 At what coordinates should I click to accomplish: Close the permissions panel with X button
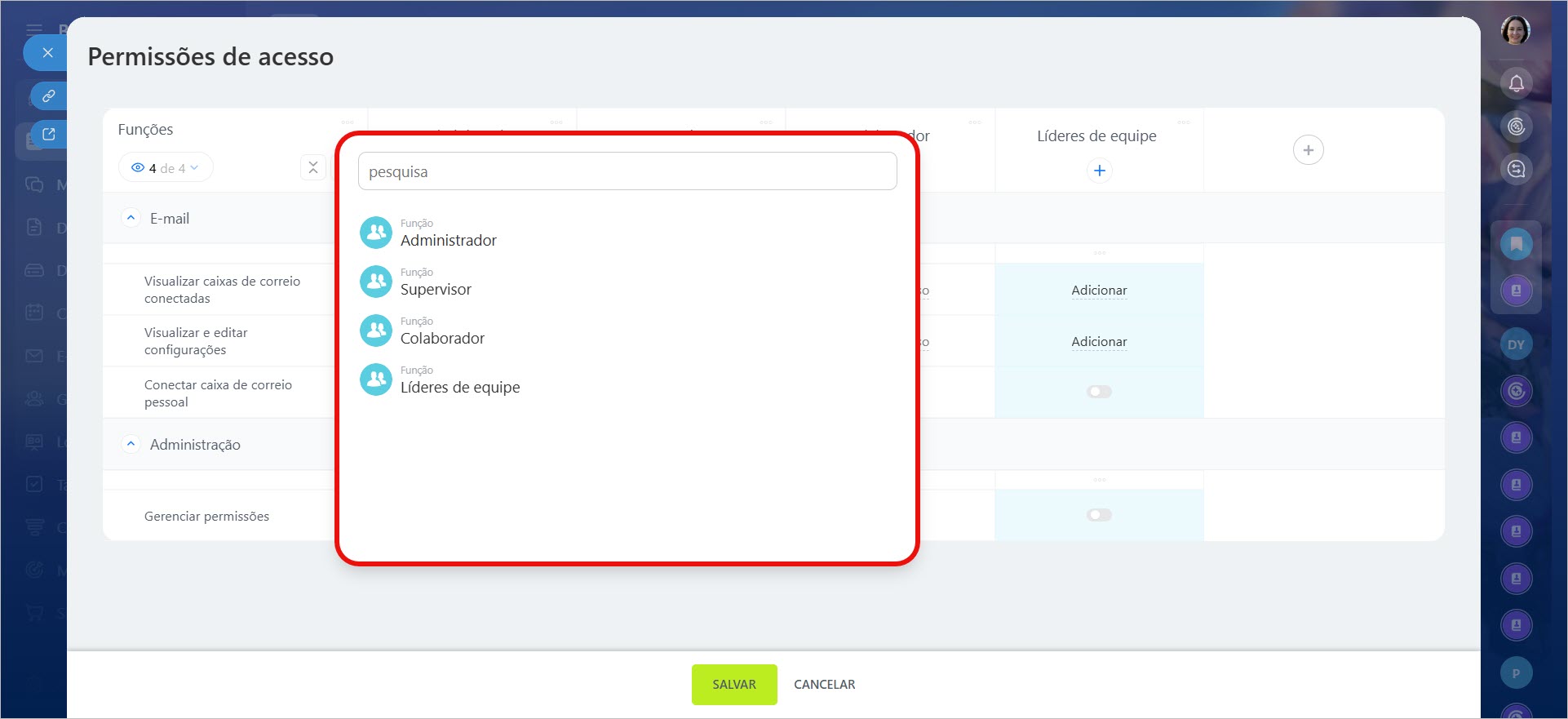pos(47,53)
